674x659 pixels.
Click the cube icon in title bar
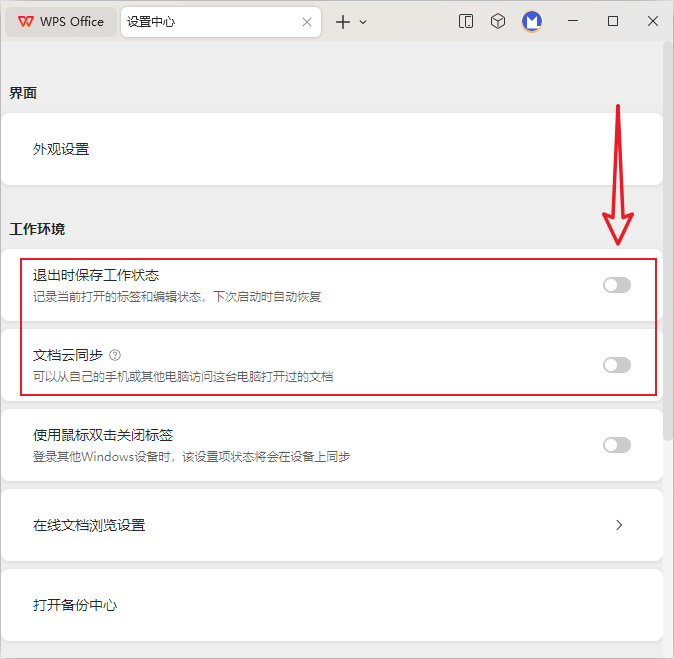(498, 21)
